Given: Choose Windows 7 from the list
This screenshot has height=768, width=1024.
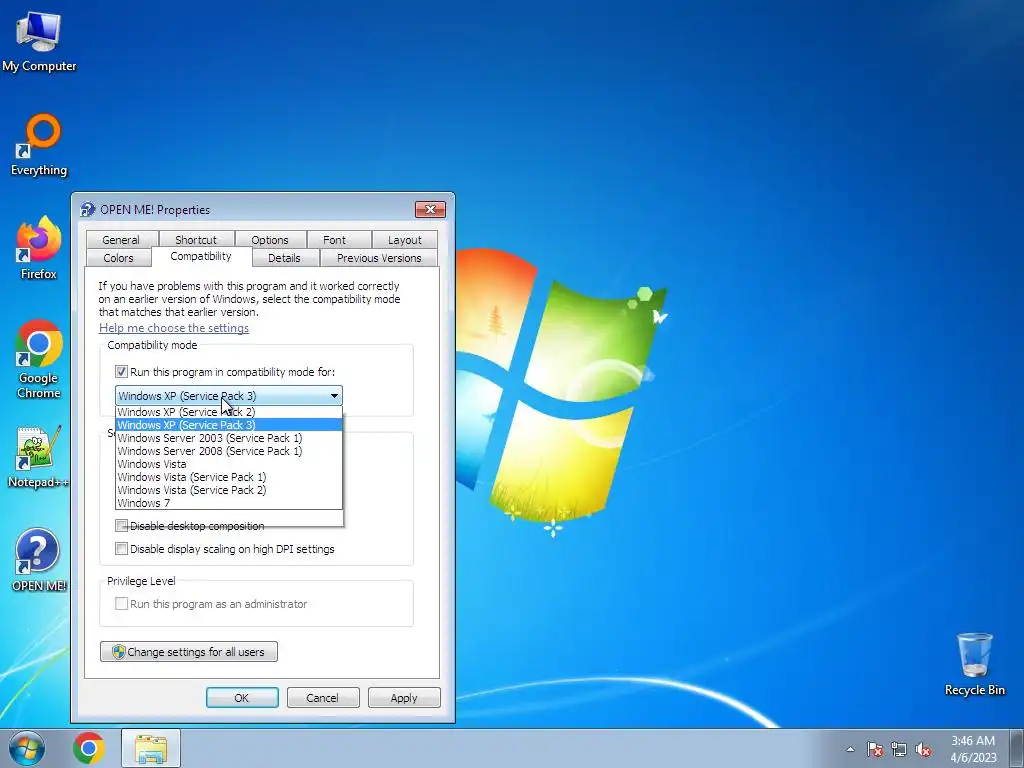Looking at the screenshot, I should (x=229, y=503).
